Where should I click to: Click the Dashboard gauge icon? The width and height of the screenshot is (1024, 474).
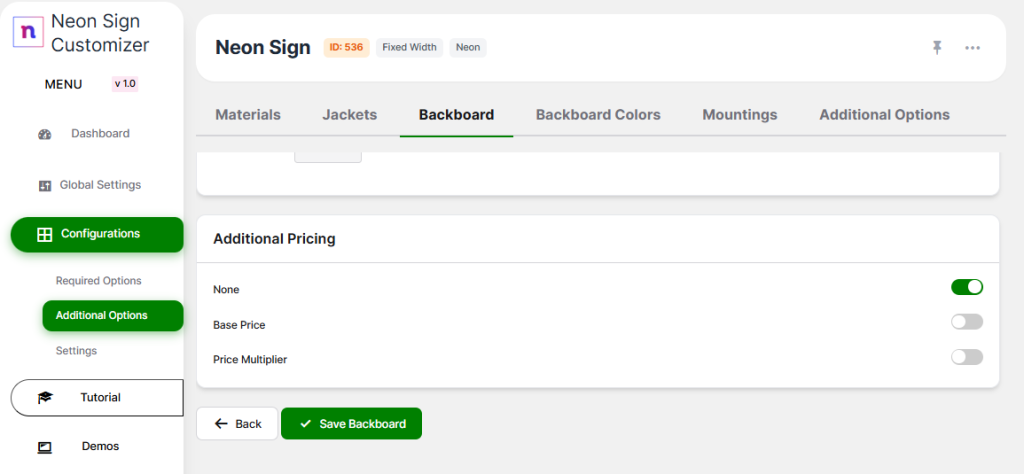[44, 134]
